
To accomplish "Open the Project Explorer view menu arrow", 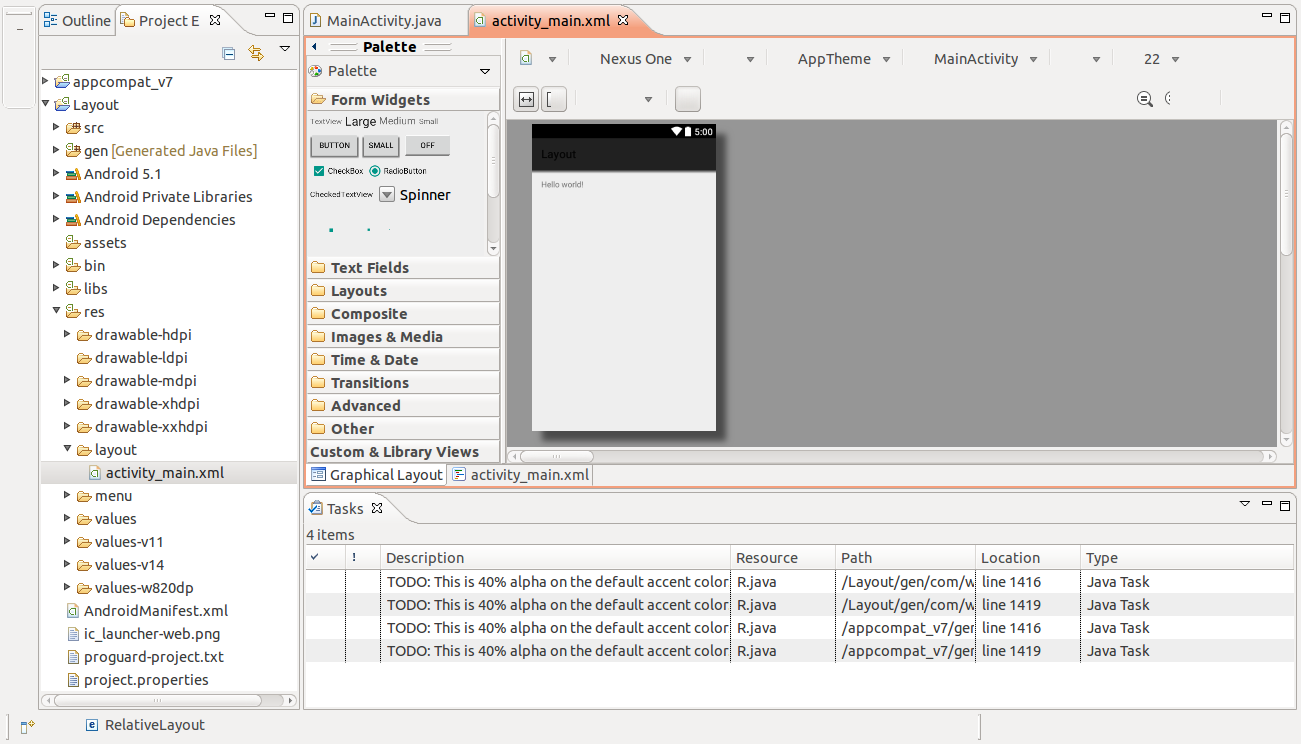I will (285, 48).
